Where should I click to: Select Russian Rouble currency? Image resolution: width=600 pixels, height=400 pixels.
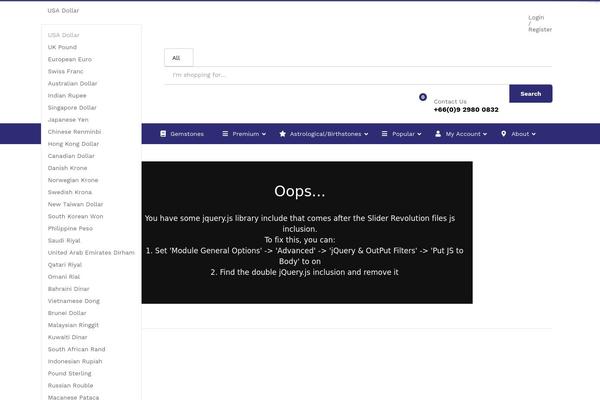[x=70, y=385]
